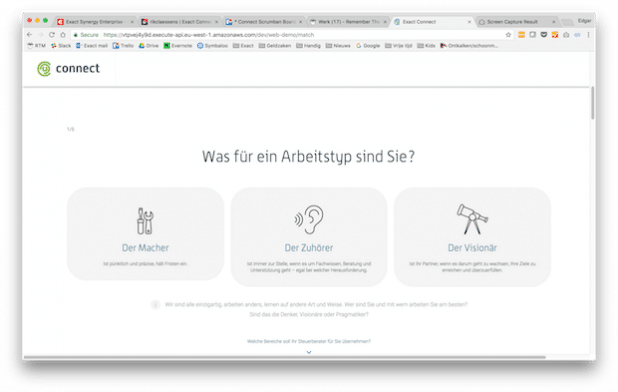Open the RTM bookmark
This screenshot has height=392, width=618.
pyautogui.click(x=36, y=46)
